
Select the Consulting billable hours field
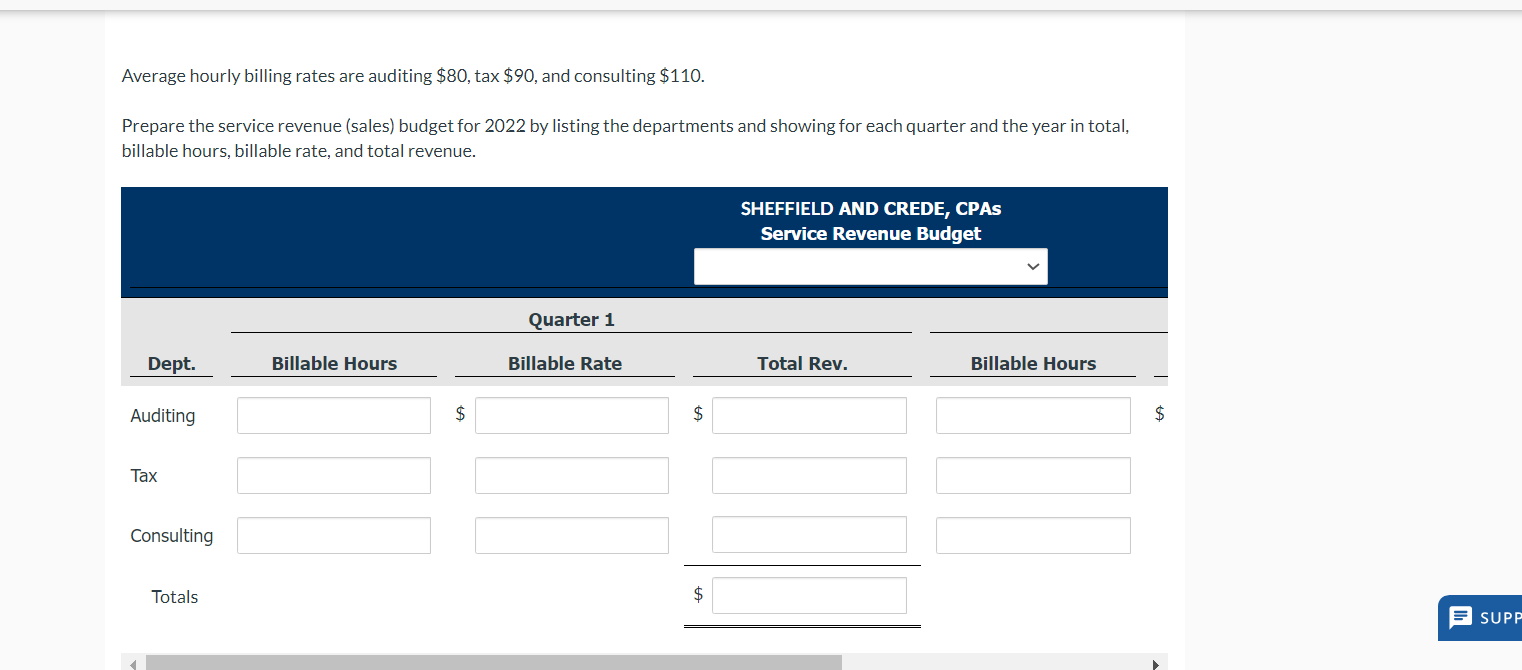coord(333,535)
